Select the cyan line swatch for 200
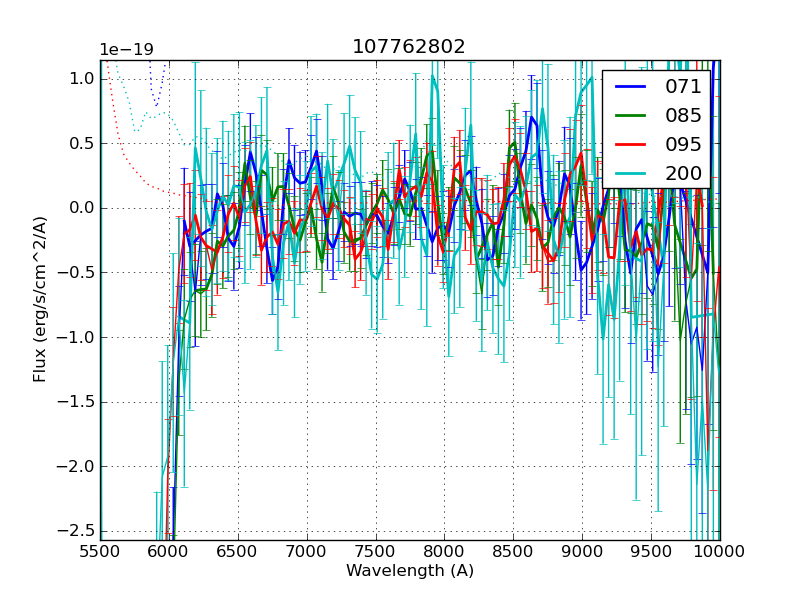The image size is (800, 600). point(630,173)
